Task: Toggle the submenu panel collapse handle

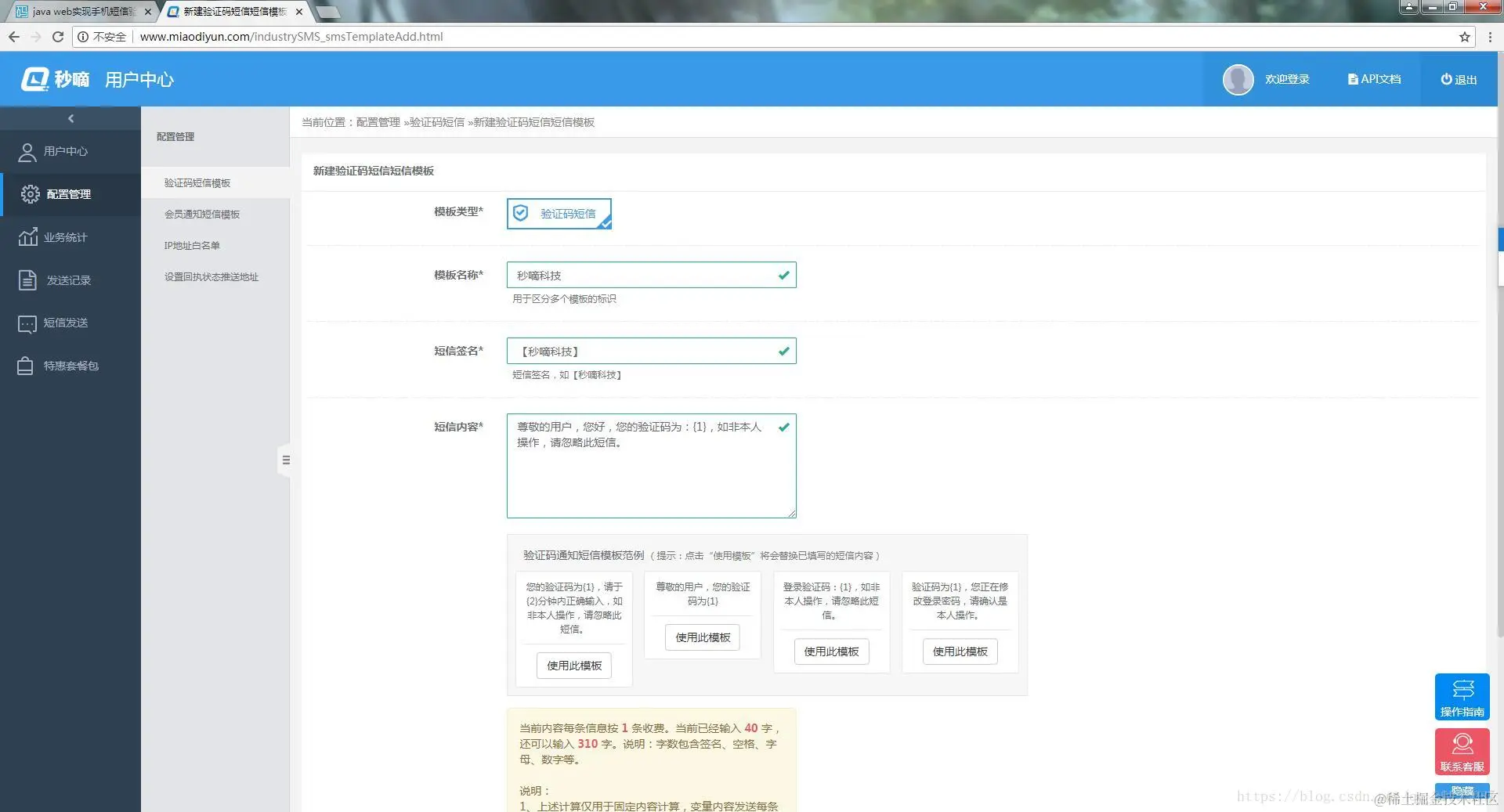Action: [285, 460]
